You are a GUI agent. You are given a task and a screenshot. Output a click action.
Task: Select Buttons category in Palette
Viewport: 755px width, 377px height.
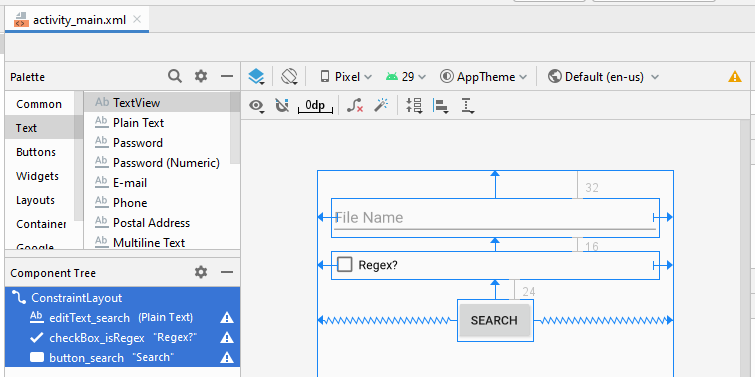tap(36, 152)
